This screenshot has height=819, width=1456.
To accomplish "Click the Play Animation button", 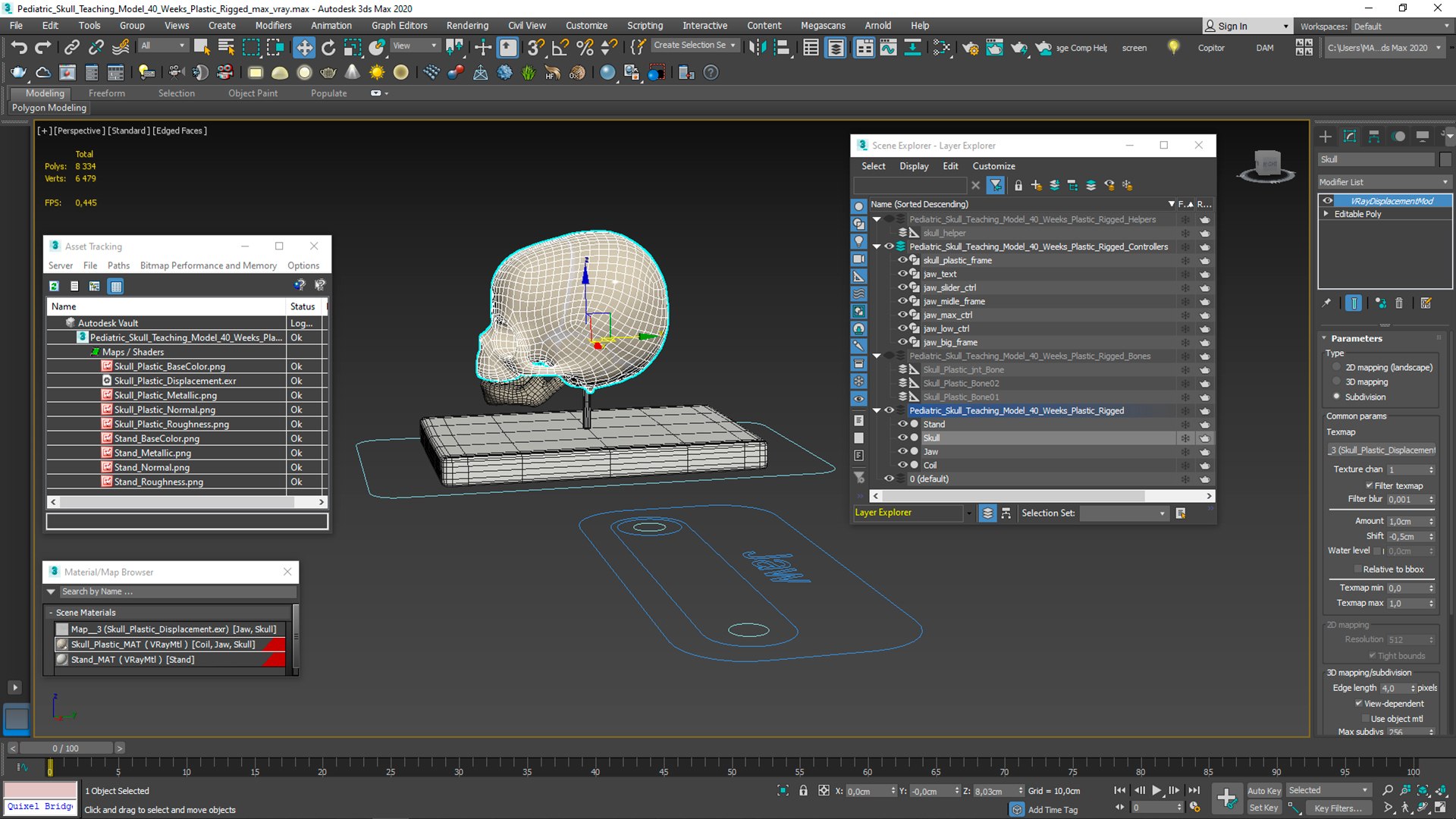I will [x=1156, y=790].
